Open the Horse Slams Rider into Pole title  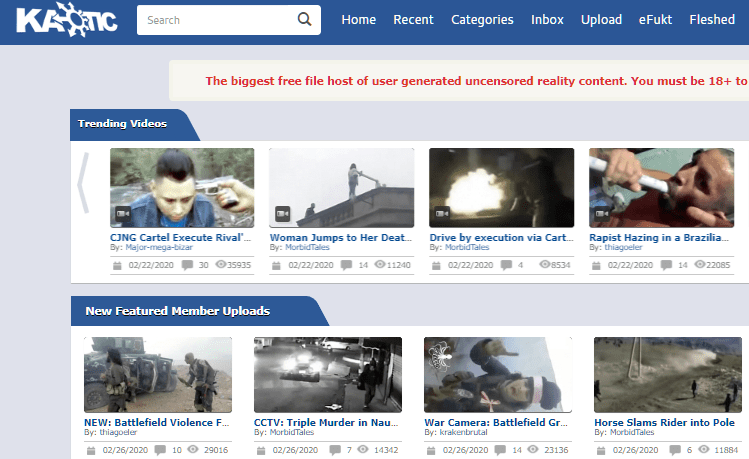664,422
